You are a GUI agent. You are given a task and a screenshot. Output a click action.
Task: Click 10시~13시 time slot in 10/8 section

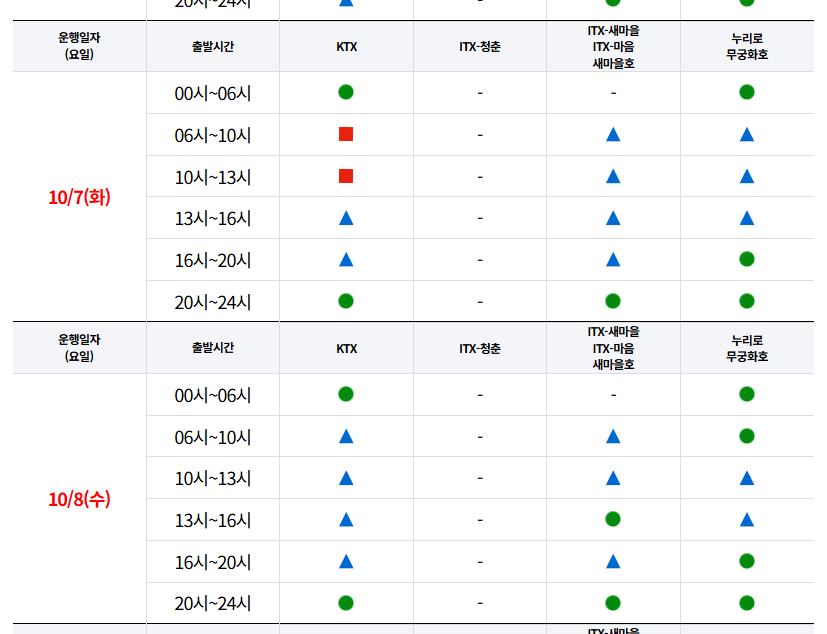click(213, 478)
